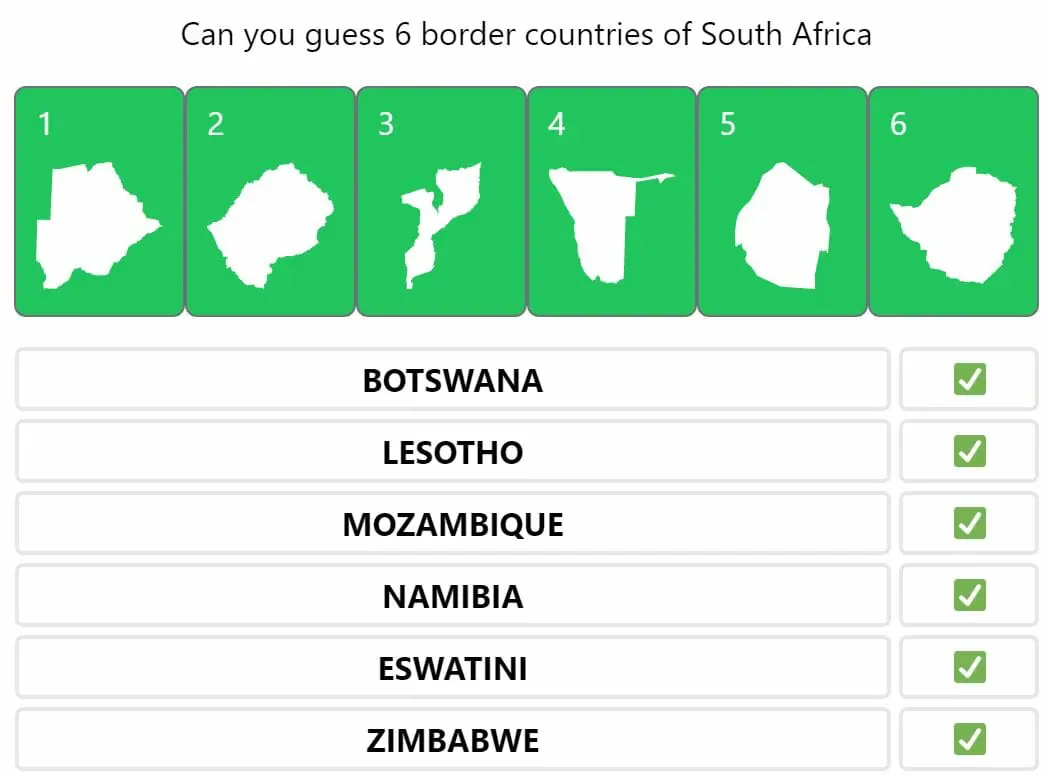Screen dimensions: 1048x776
Task: Click the South Africa quiz heading
Action: (526, 34)
